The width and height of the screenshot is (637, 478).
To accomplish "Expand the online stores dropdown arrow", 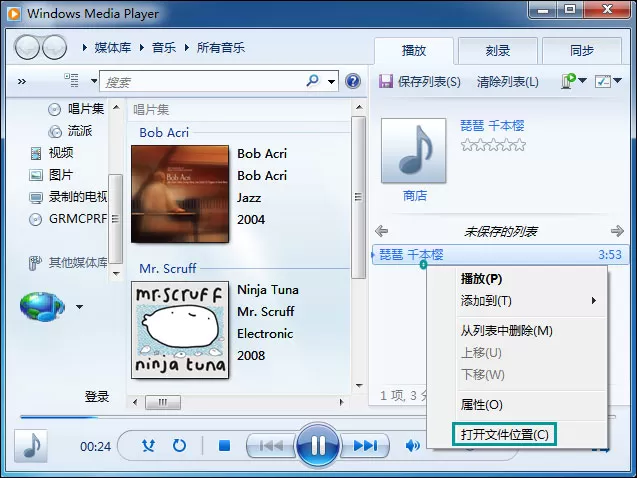I will (x=80, y=307).
